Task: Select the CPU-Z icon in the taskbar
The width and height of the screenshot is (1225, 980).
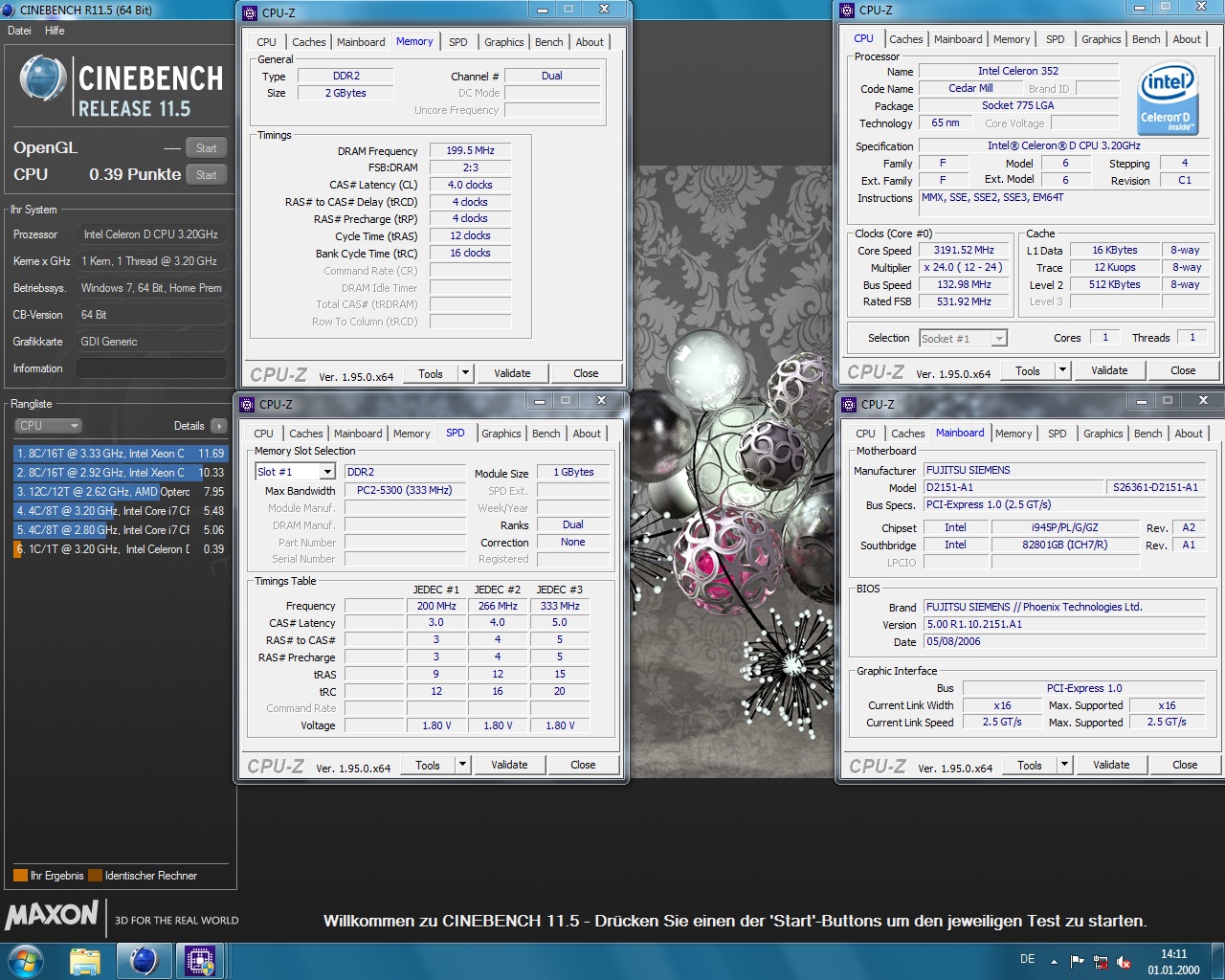Action: 200,961
